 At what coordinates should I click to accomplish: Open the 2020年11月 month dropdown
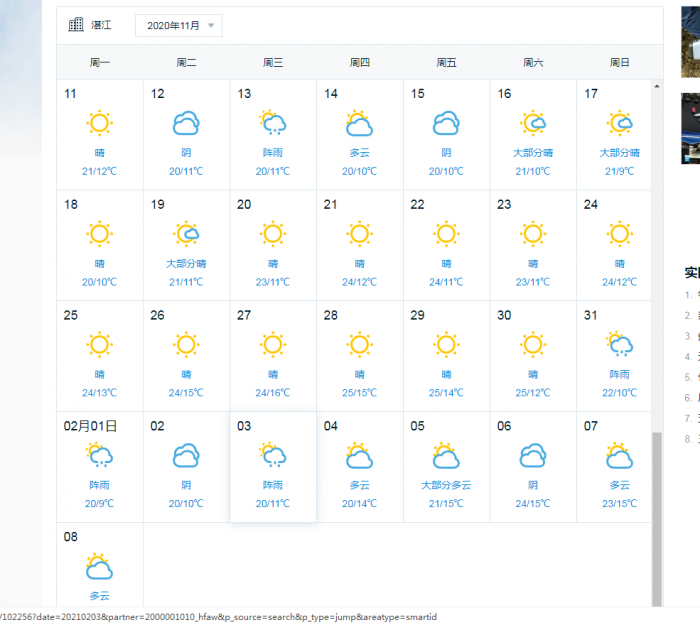pos(178,25)
